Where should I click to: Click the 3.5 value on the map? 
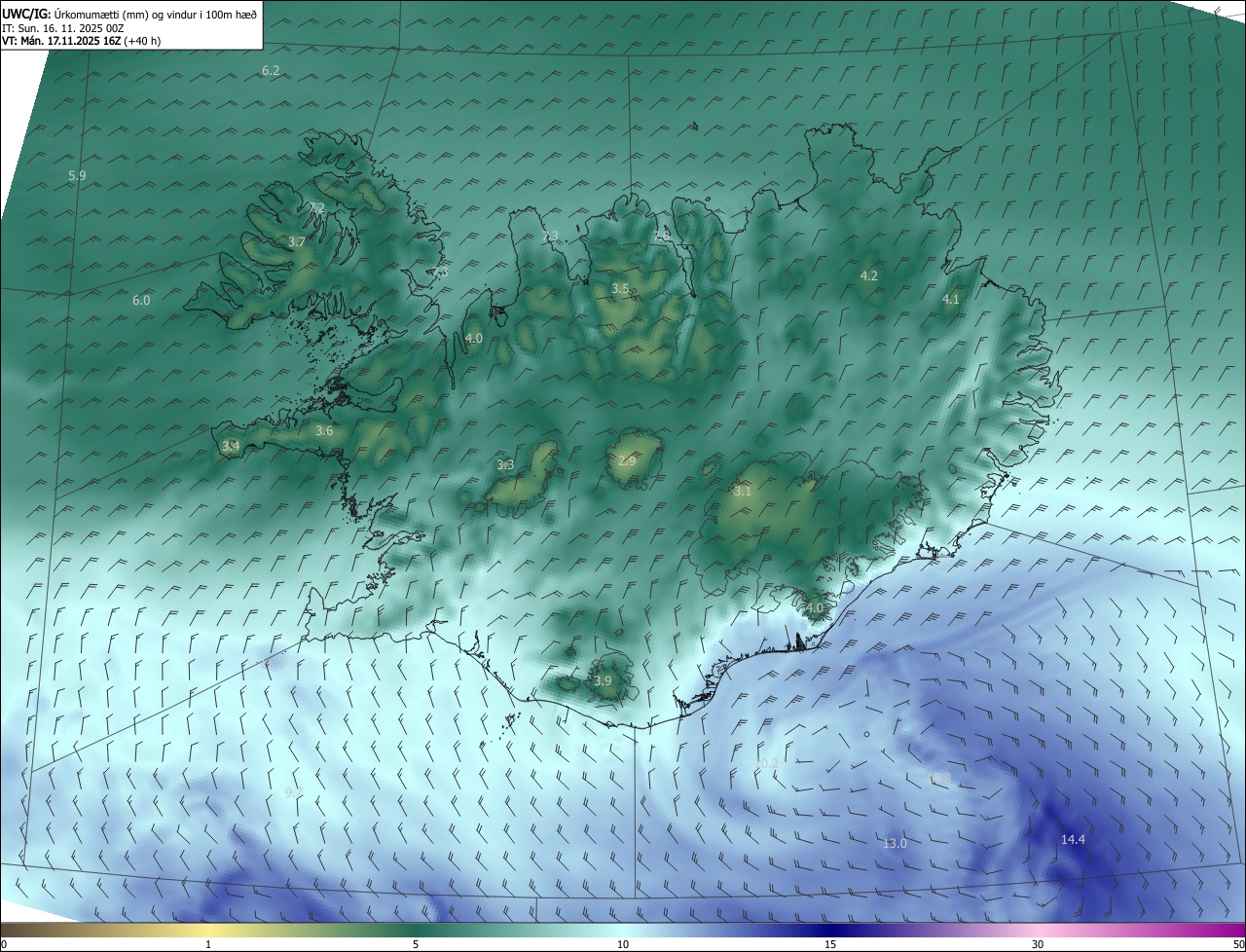[x=620, y=289]
